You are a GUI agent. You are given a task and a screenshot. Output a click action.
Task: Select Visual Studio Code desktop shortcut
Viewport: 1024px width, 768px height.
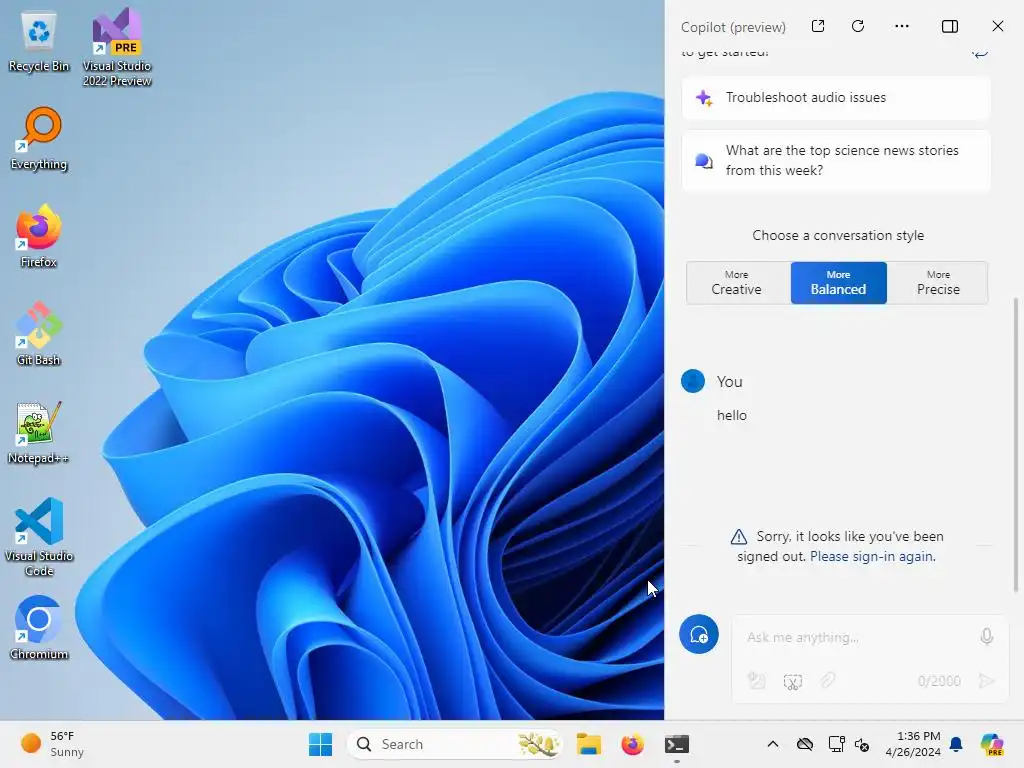click(39, 537)
